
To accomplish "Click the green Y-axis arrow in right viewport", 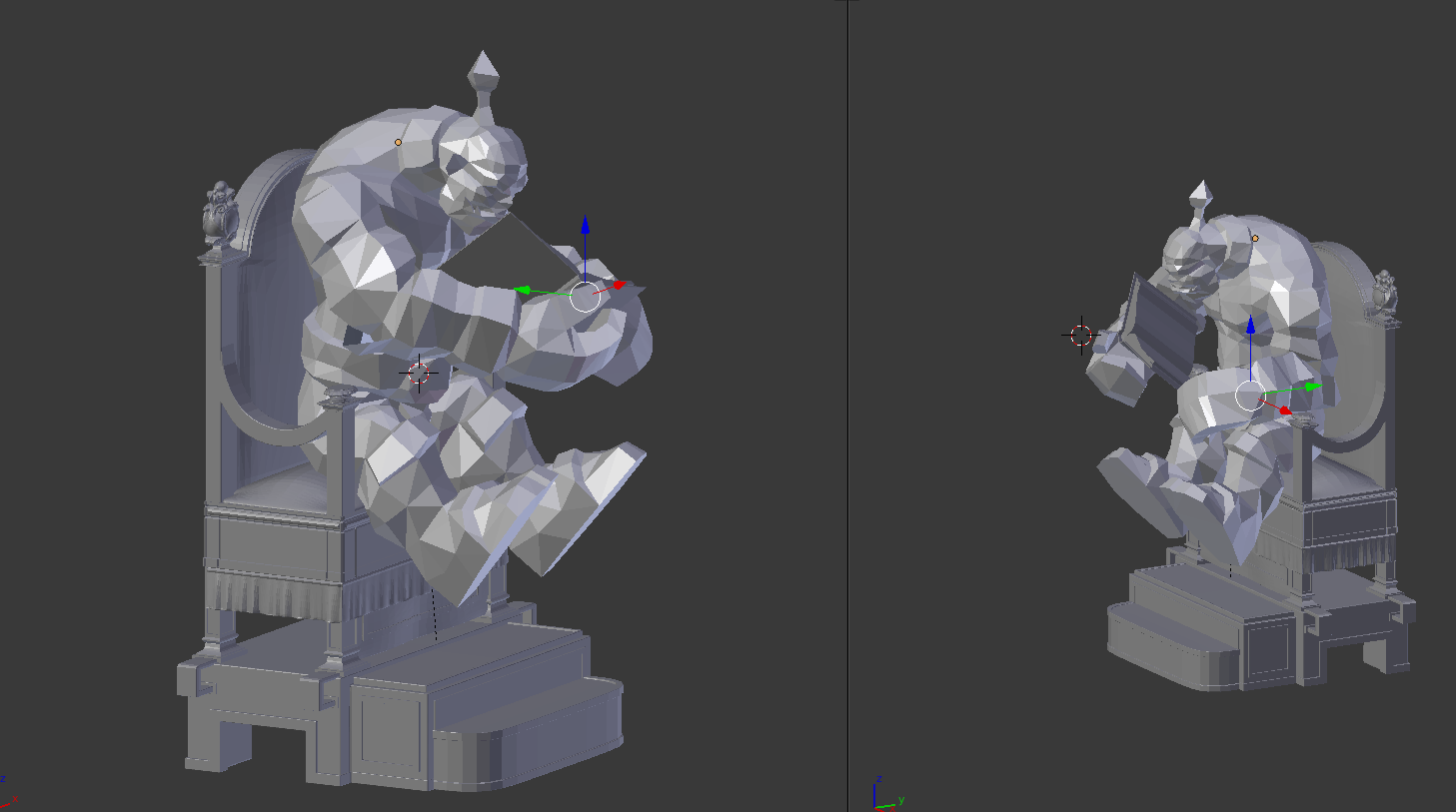I will pos(1312,387).
